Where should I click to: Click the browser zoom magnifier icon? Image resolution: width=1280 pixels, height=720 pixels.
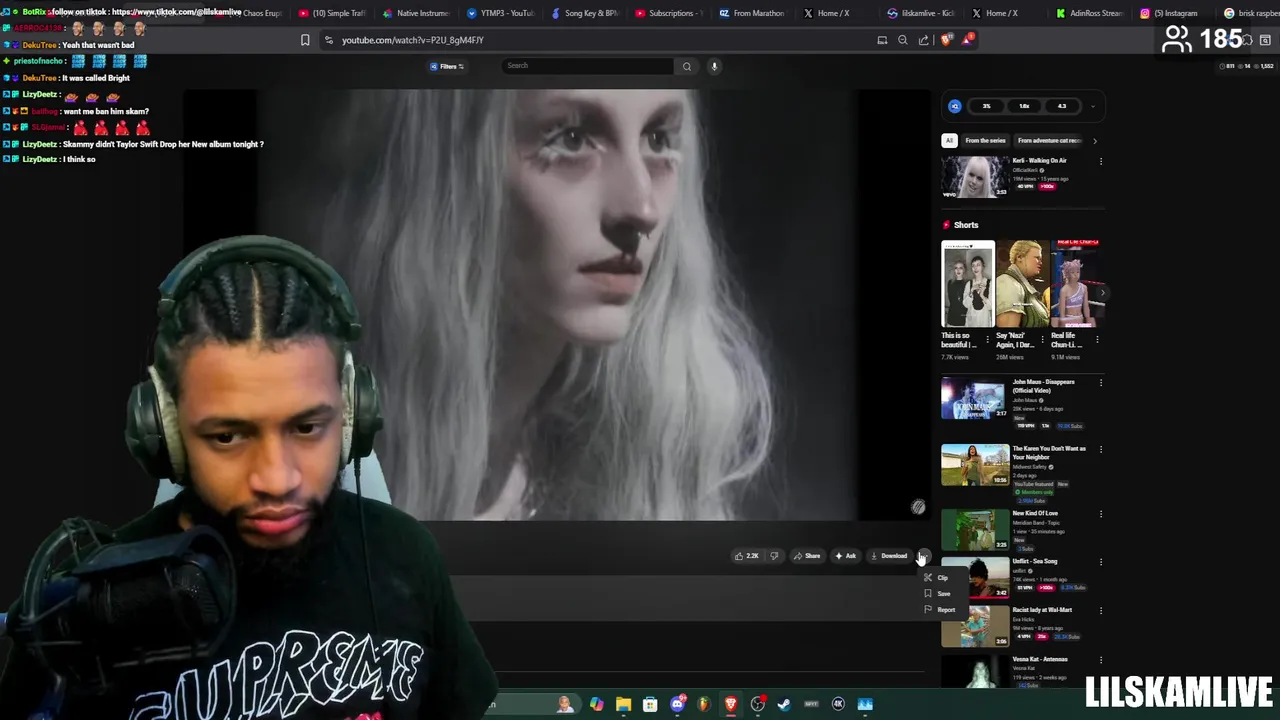click(x=903, y=40)
